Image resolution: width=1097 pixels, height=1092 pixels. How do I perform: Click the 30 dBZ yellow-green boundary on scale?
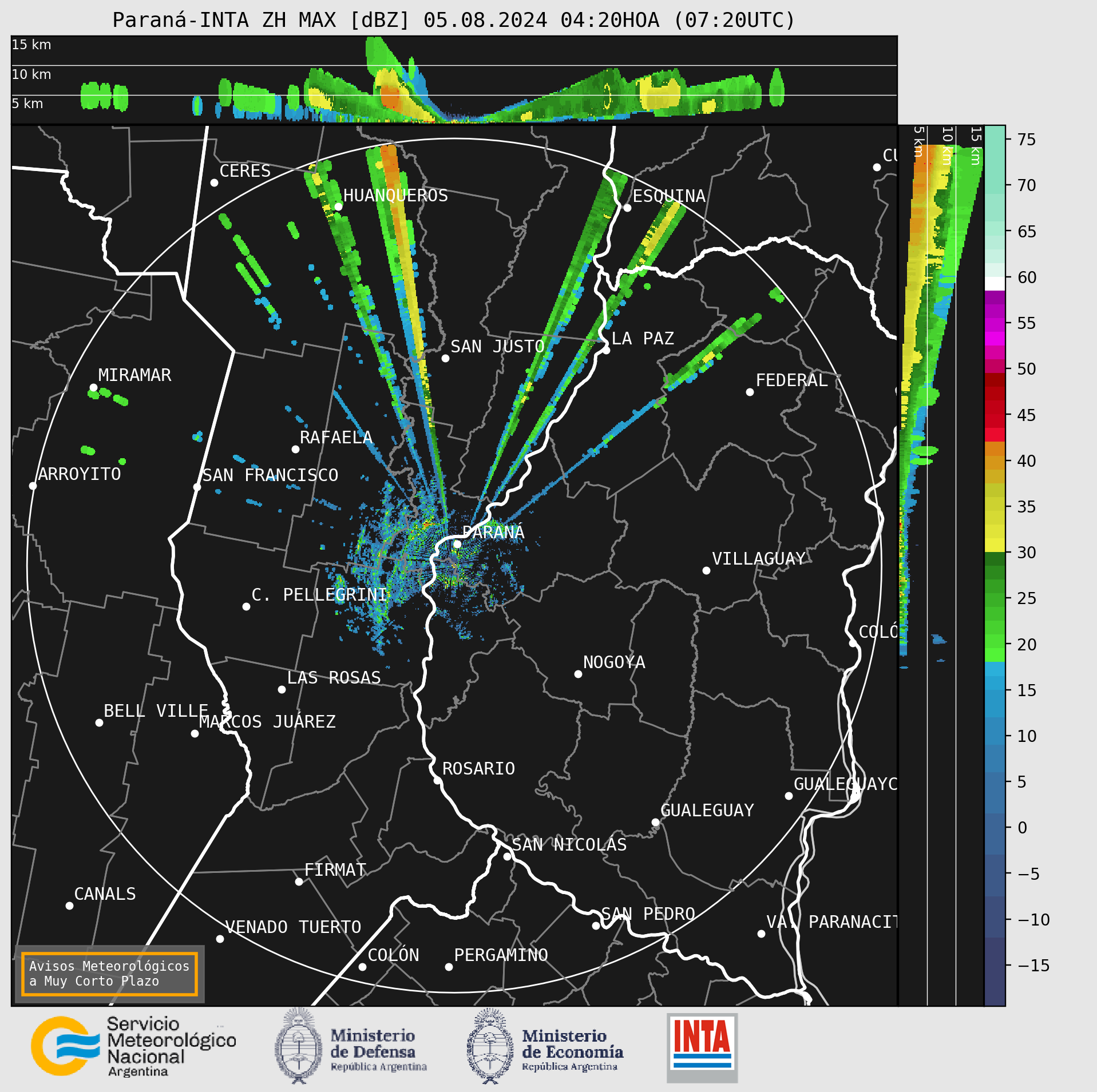pos(995,552)
